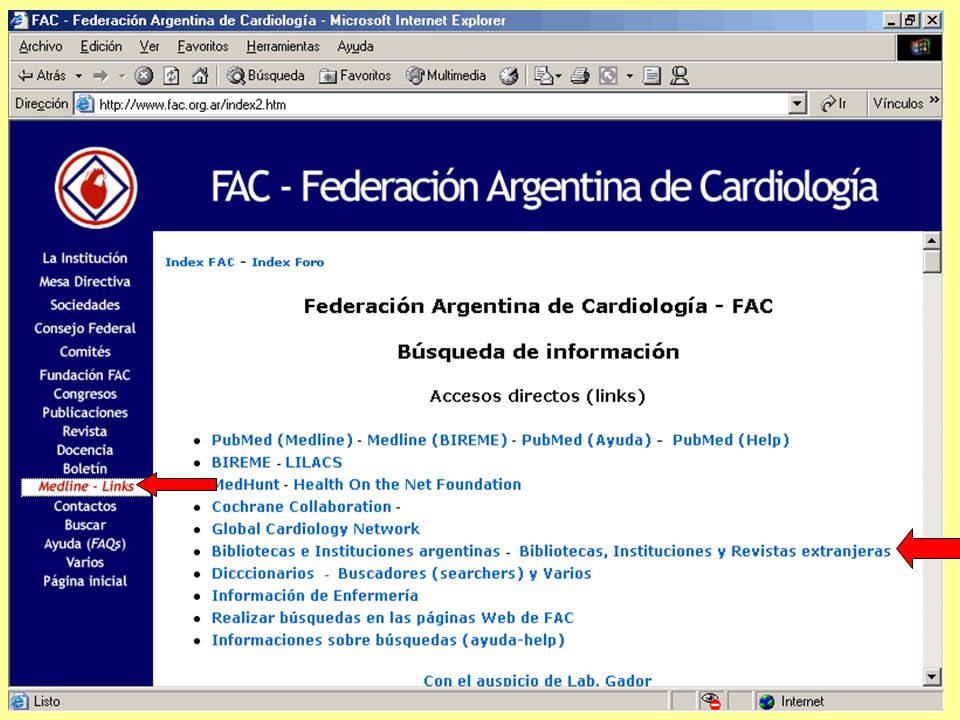This screenshot has width=960, height=720.
Task: Open the PubMed (Medline) link
Action: 282,440
